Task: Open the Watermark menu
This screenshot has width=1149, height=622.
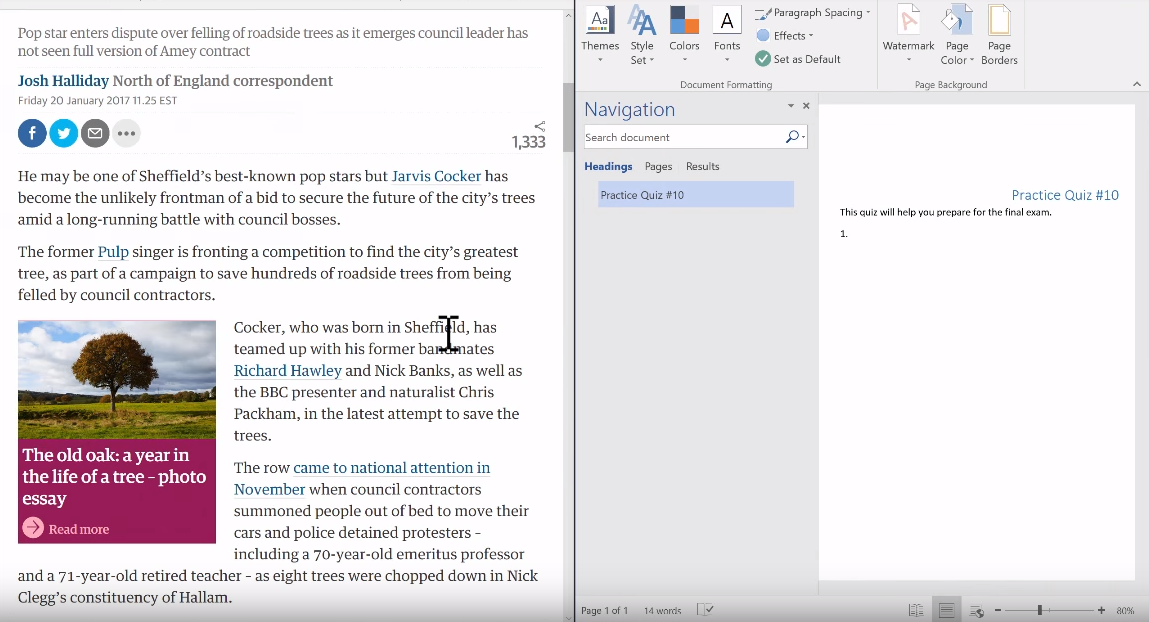Action: coord(909,35)
